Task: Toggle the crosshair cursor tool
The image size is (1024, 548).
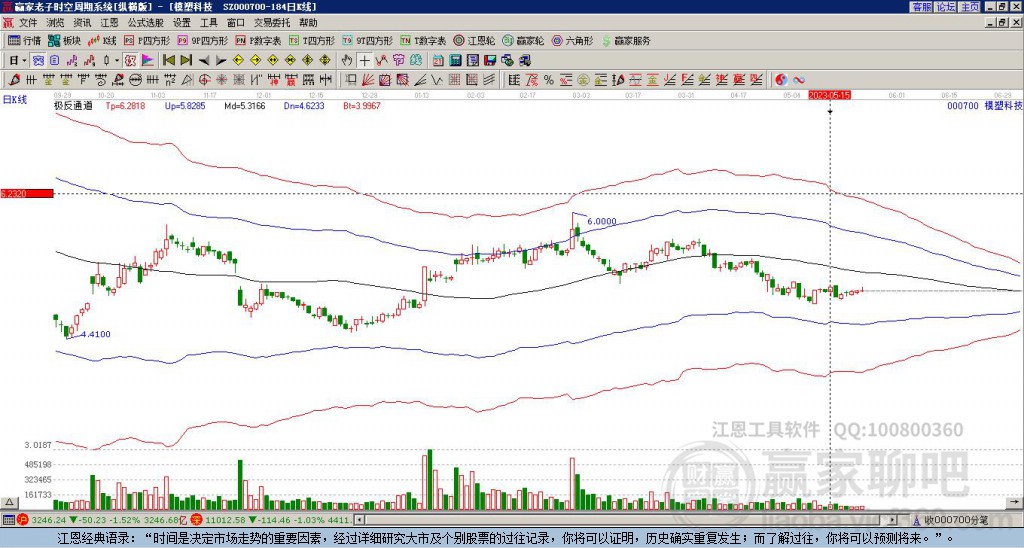Action: tap(364, 61)
